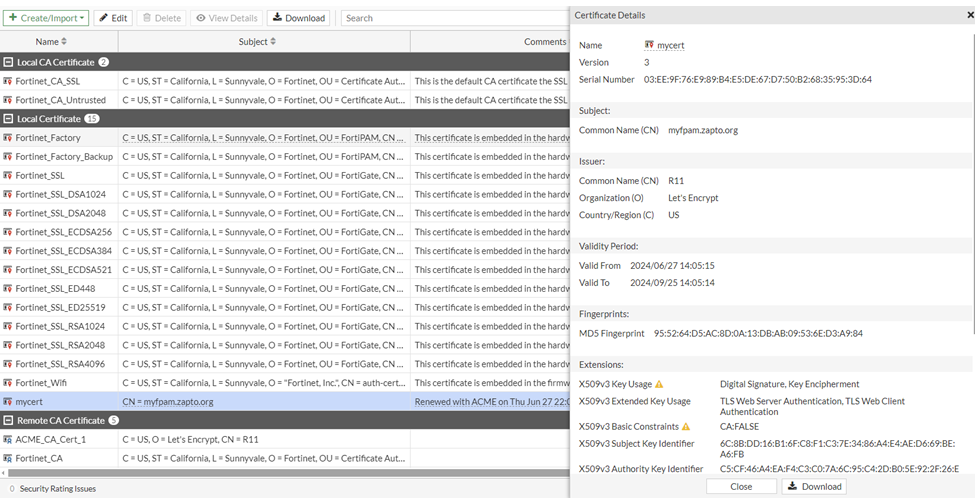
Task: Sort the table by the Subject column arrows
Action: (273, 42)
